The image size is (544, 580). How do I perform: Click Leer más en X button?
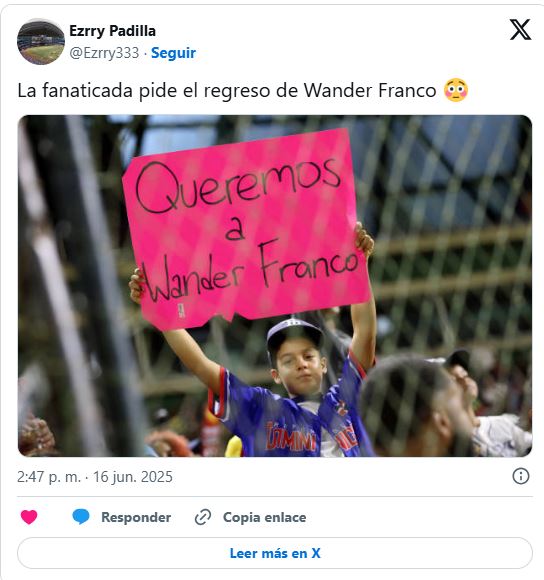point(275,553)
